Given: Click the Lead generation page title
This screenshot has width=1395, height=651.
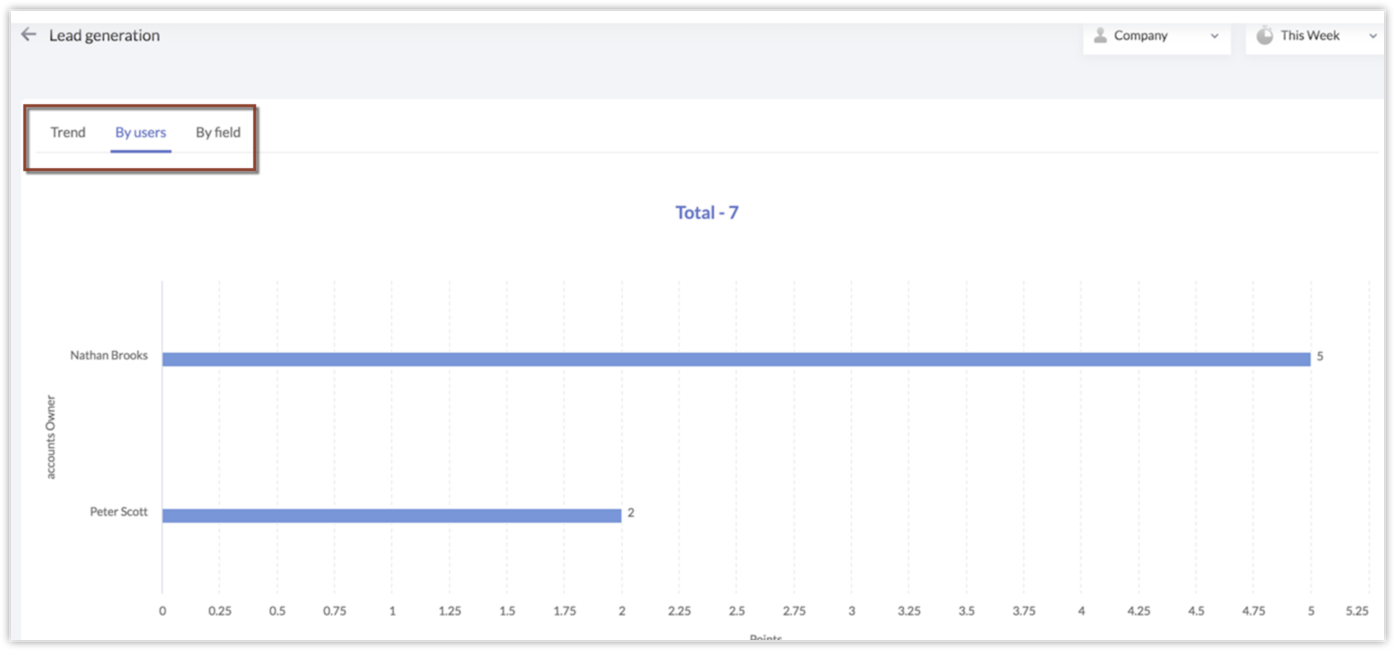Looking at the screenshot, I should click(x=104, y=35).
